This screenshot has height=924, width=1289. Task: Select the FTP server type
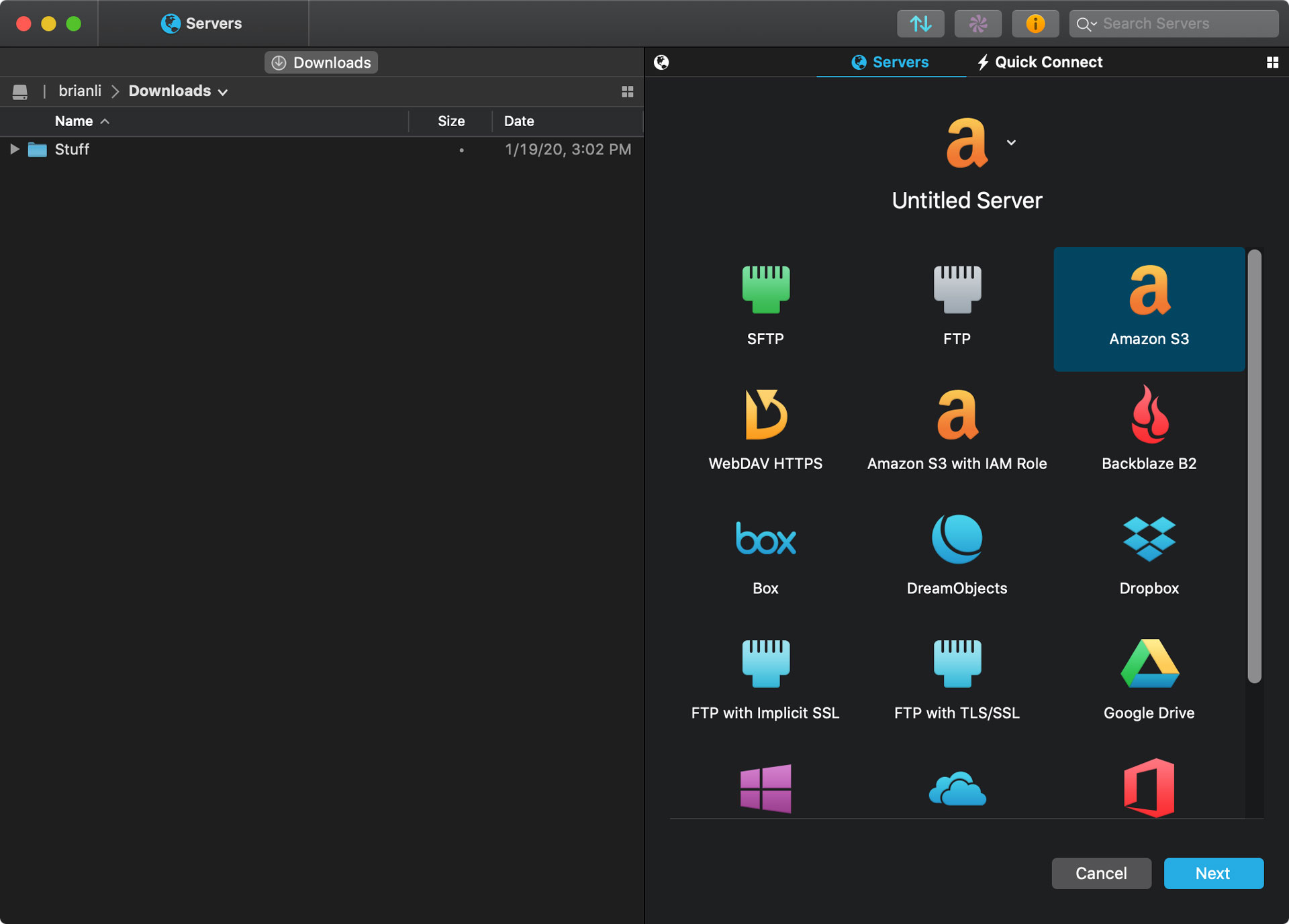pos(956,302)
